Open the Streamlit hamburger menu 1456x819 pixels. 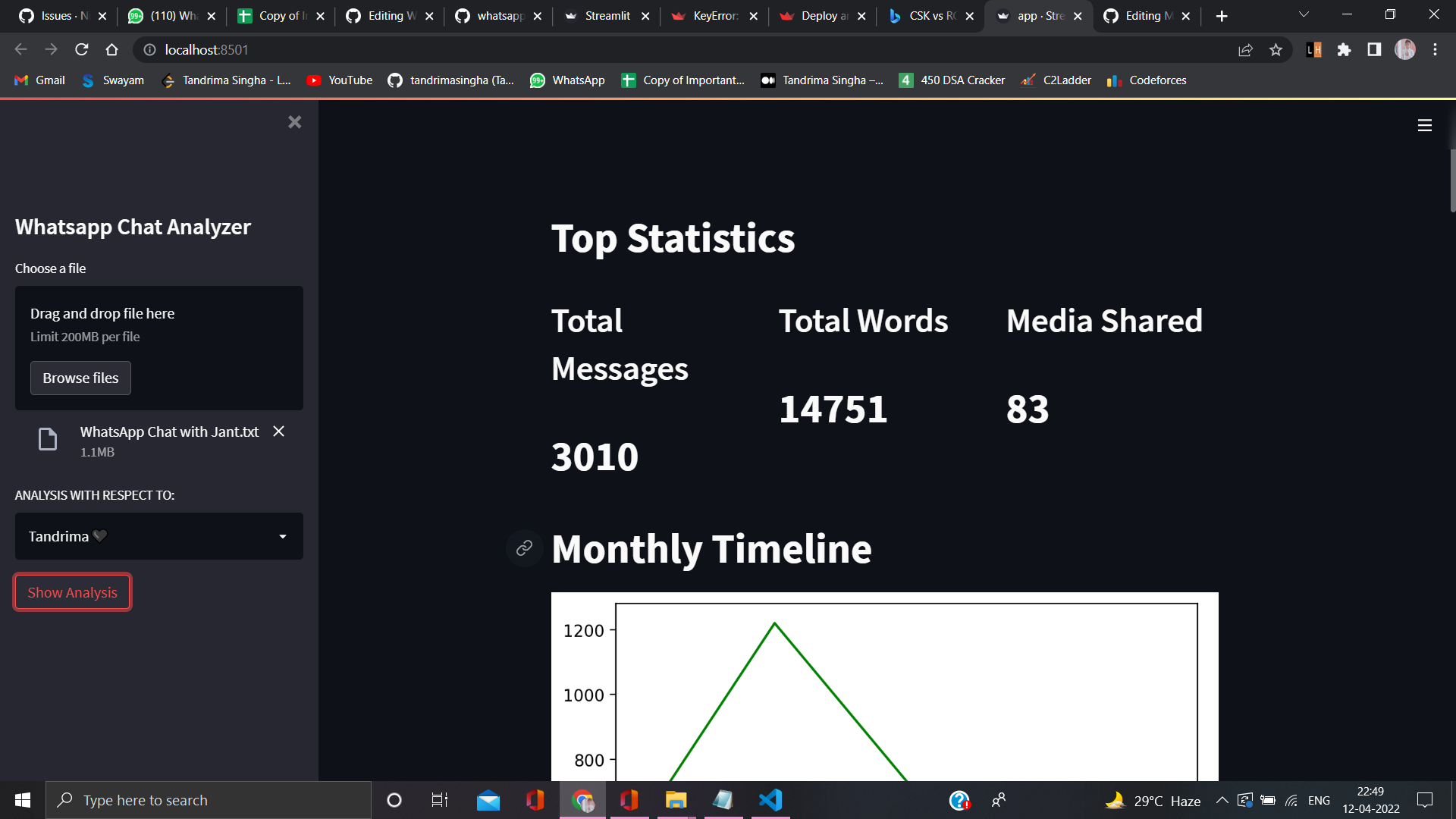(1424, 126)
